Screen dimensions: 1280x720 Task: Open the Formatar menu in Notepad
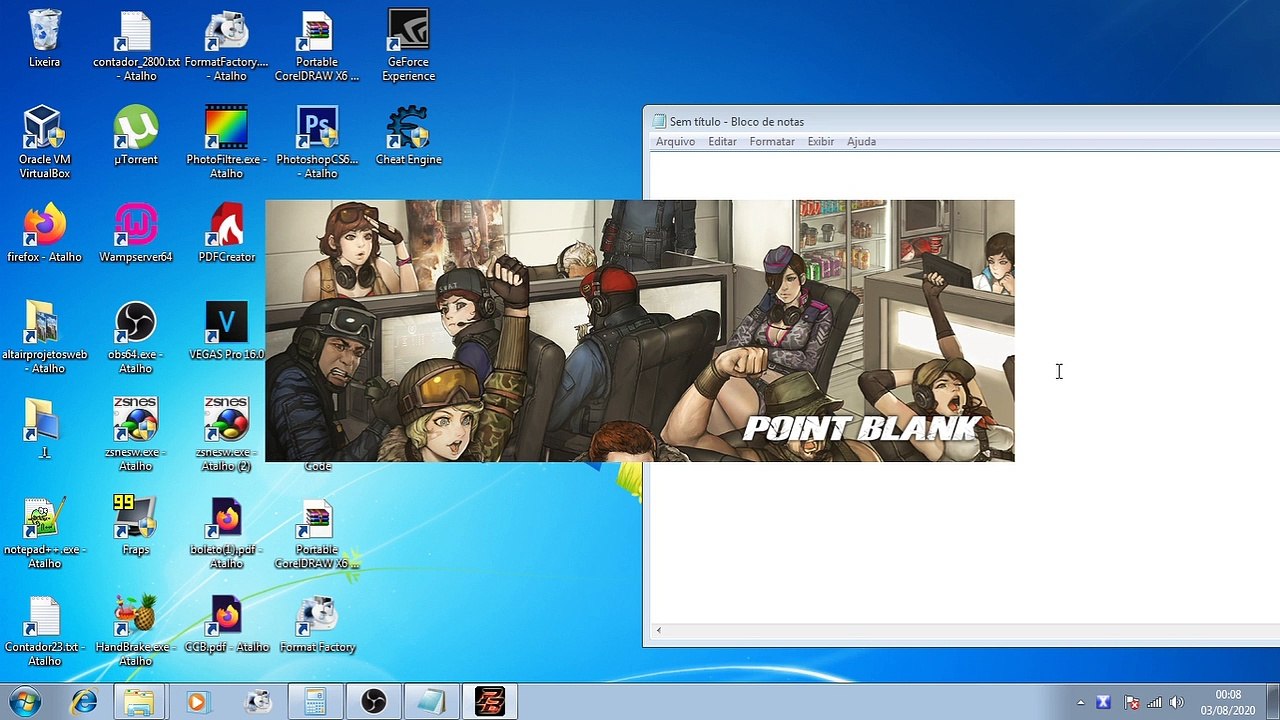click(x=772, y=142)
